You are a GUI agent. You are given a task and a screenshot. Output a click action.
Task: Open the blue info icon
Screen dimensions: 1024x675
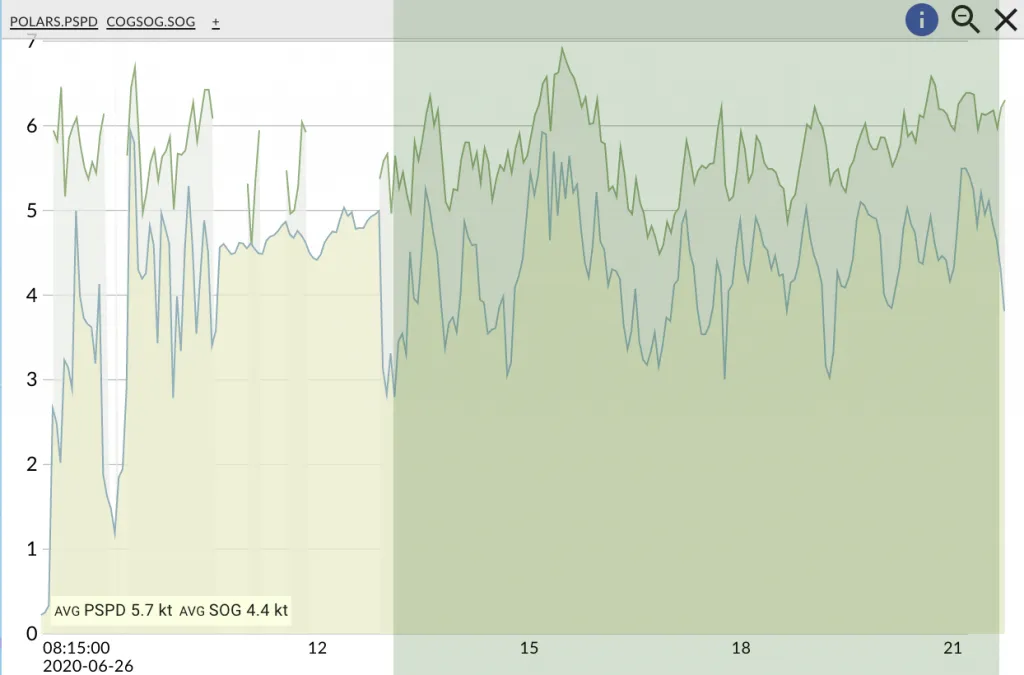[x=921, y=19]
